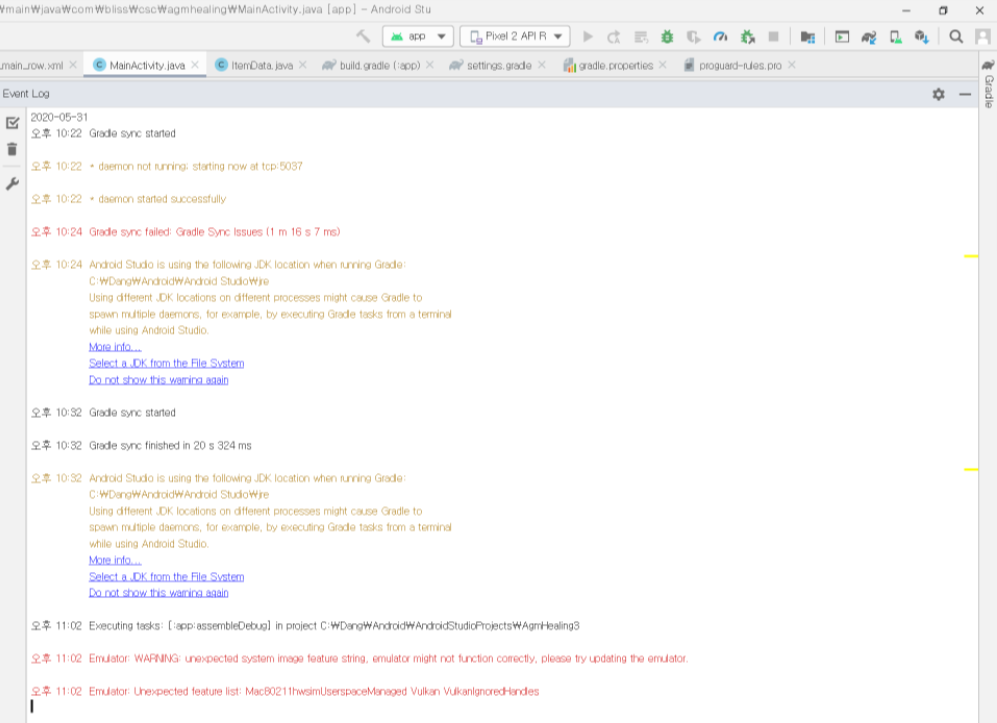This screenshot has height=723, width=997.
Task: Open the Gradle side tool window
Action: (x=988, y=84)
